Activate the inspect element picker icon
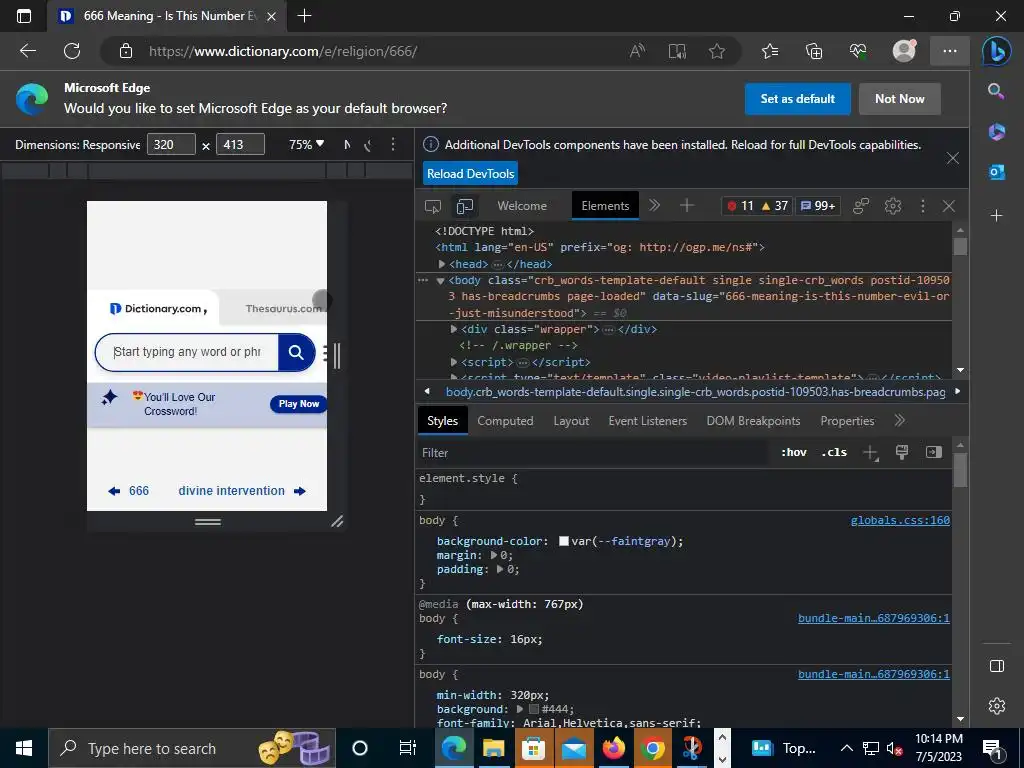This screenshot has height=768, width=1024. [x=432, y=206]
